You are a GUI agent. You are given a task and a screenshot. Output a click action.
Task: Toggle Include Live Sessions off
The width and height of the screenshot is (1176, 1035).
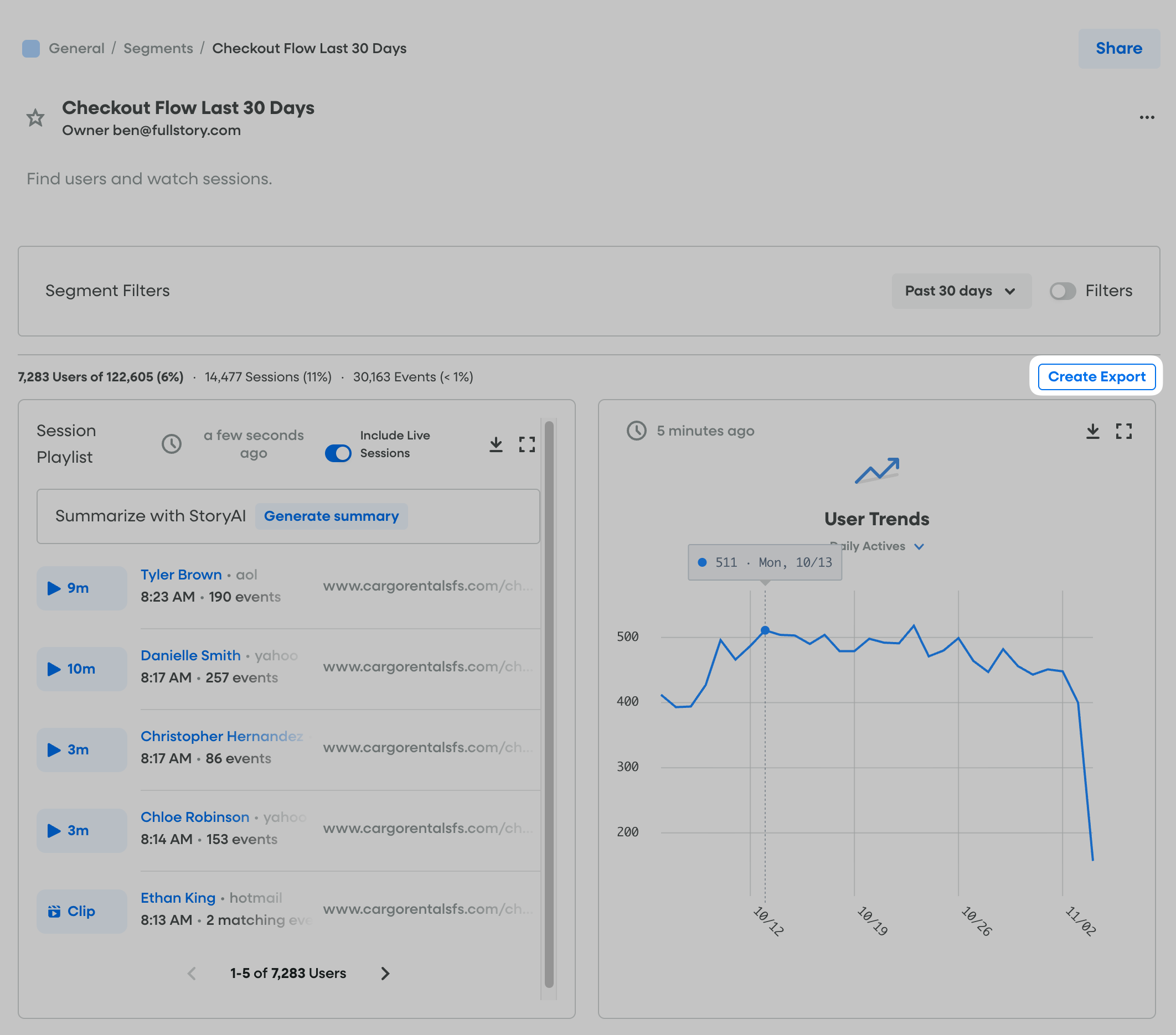338,453
